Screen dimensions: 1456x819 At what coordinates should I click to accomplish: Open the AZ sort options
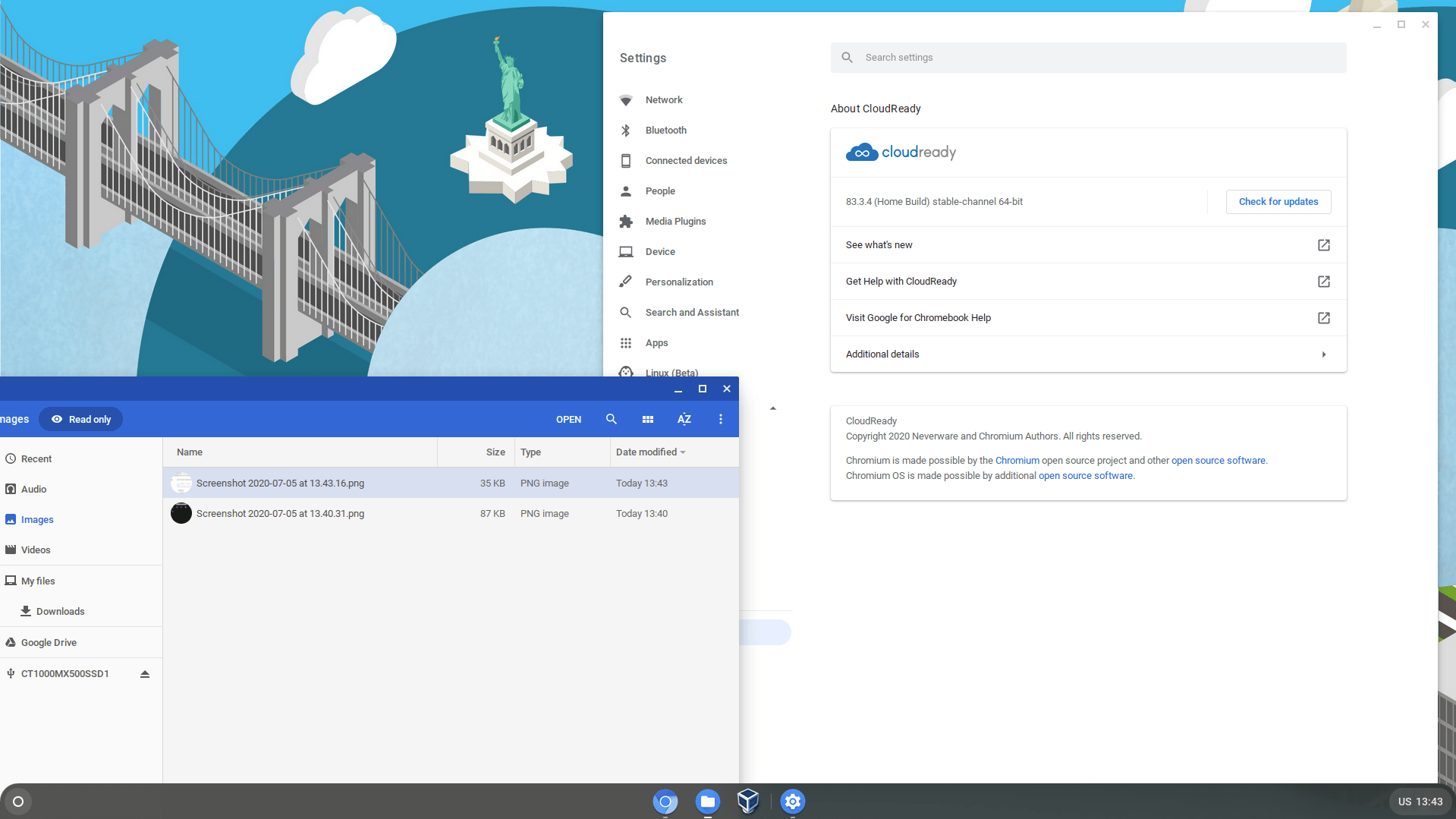pyautogui.click(x=684, y=419)
